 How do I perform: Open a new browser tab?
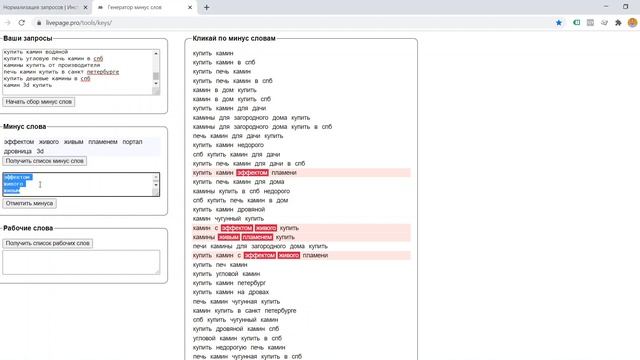(x=207, y=7)
